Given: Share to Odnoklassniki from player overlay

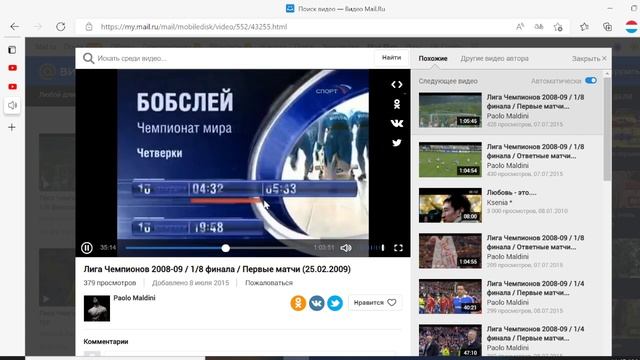Looking at the screenshot, I should (x=397, y=104).
